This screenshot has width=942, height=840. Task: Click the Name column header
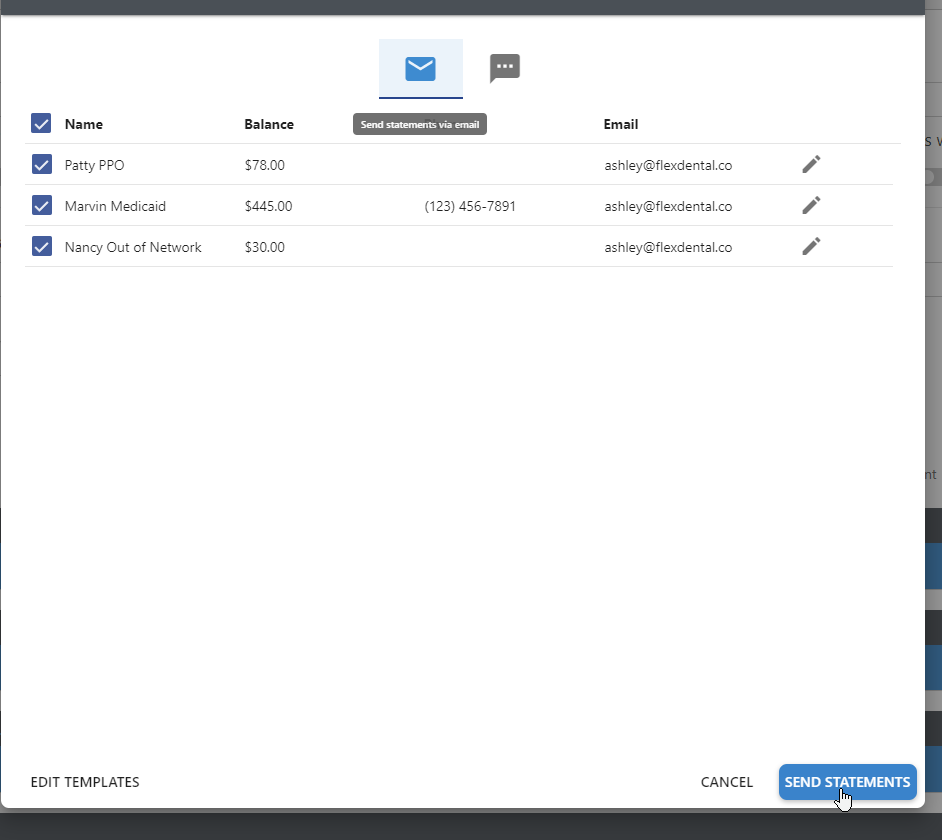coord(83,124)
